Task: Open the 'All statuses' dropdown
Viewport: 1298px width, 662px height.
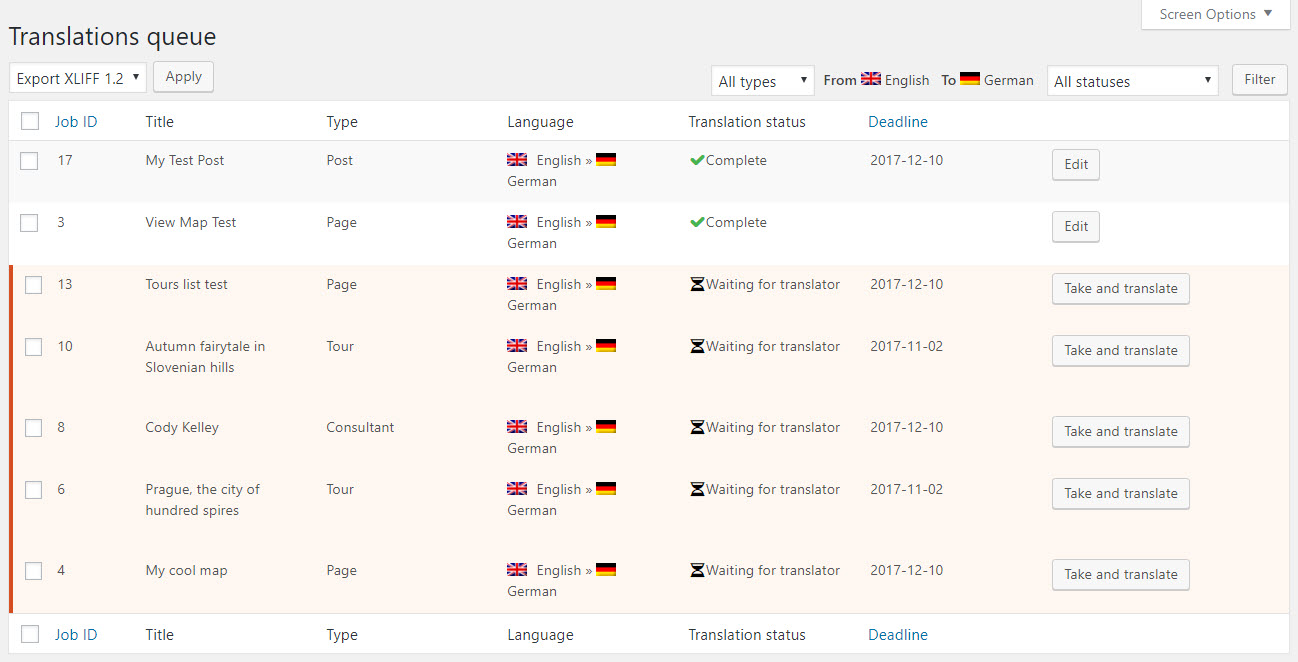Action: coord(1132,80)
